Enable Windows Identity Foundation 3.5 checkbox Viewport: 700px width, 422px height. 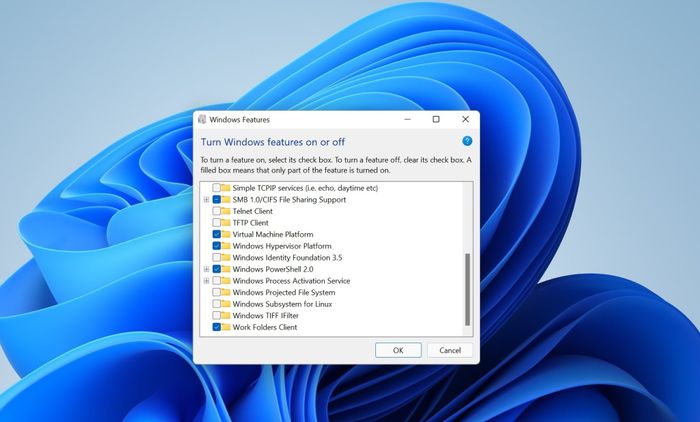[217, 257]
